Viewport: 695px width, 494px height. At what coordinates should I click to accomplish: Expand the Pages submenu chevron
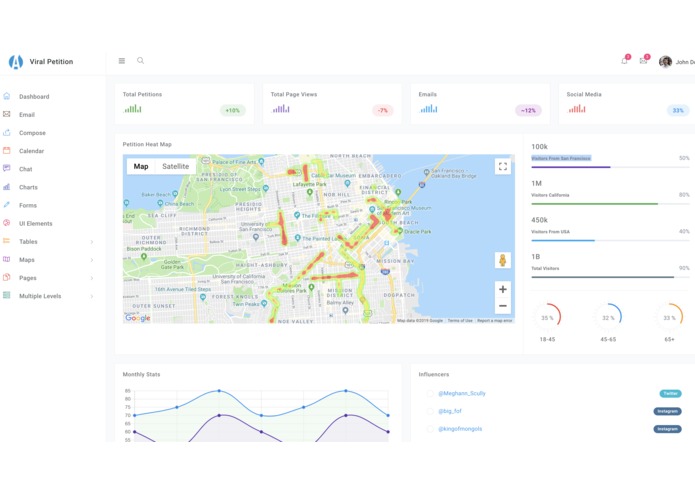(92, 278)
